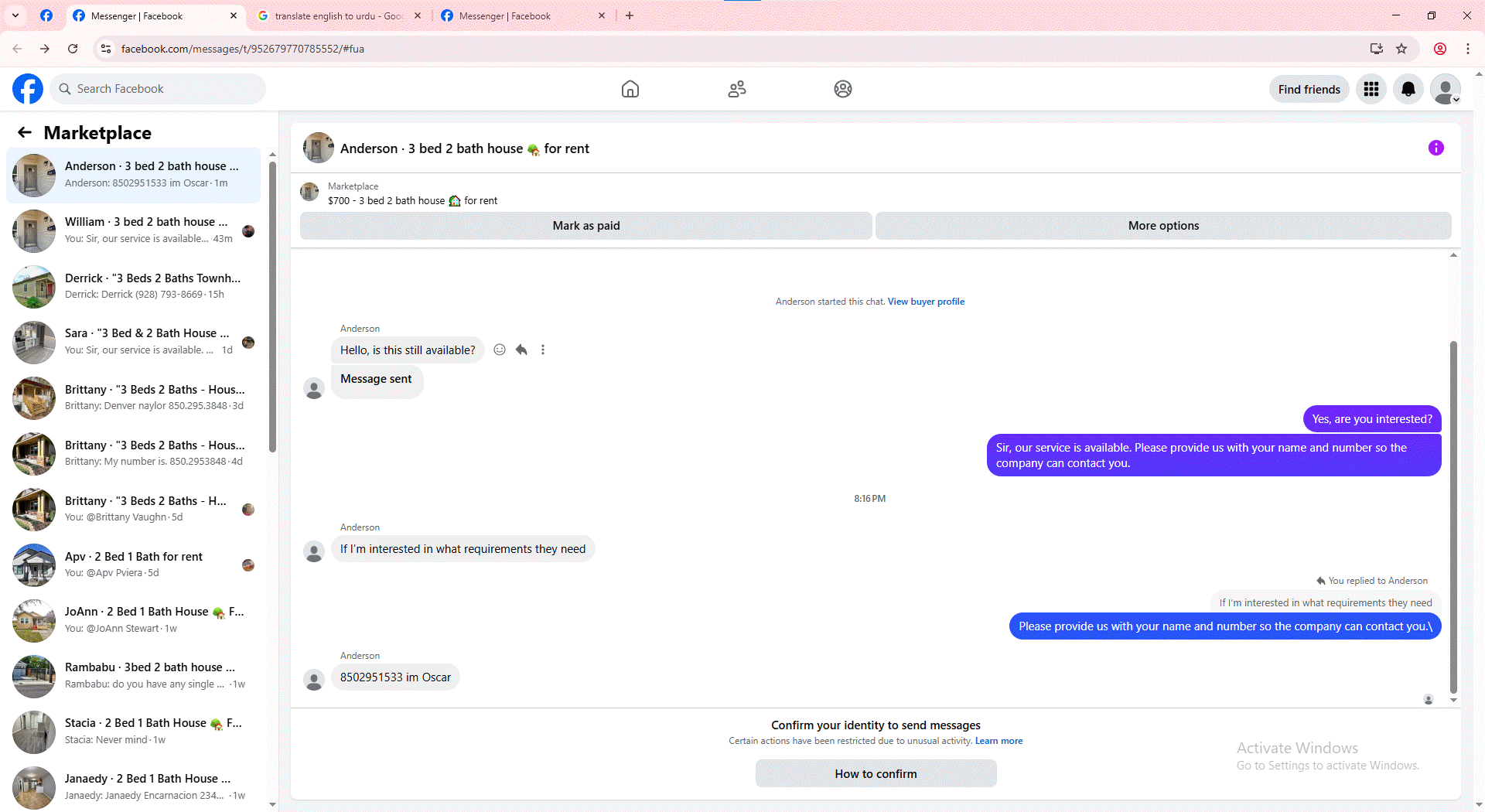
Task: Click More options button
Action: click(x=1163, y=226)
